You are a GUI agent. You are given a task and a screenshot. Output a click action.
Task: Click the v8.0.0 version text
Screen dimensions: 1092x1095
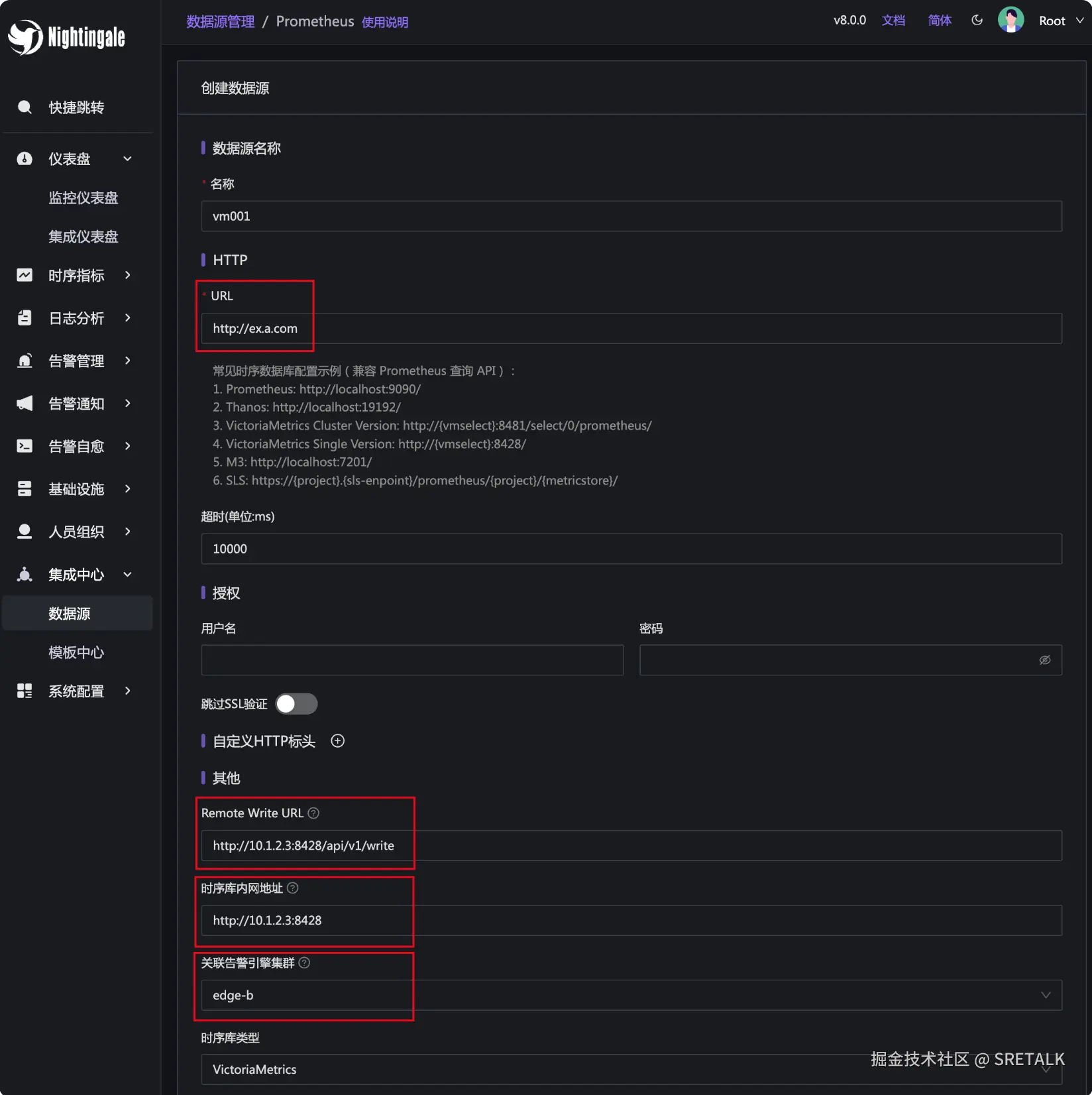point(849,21)
